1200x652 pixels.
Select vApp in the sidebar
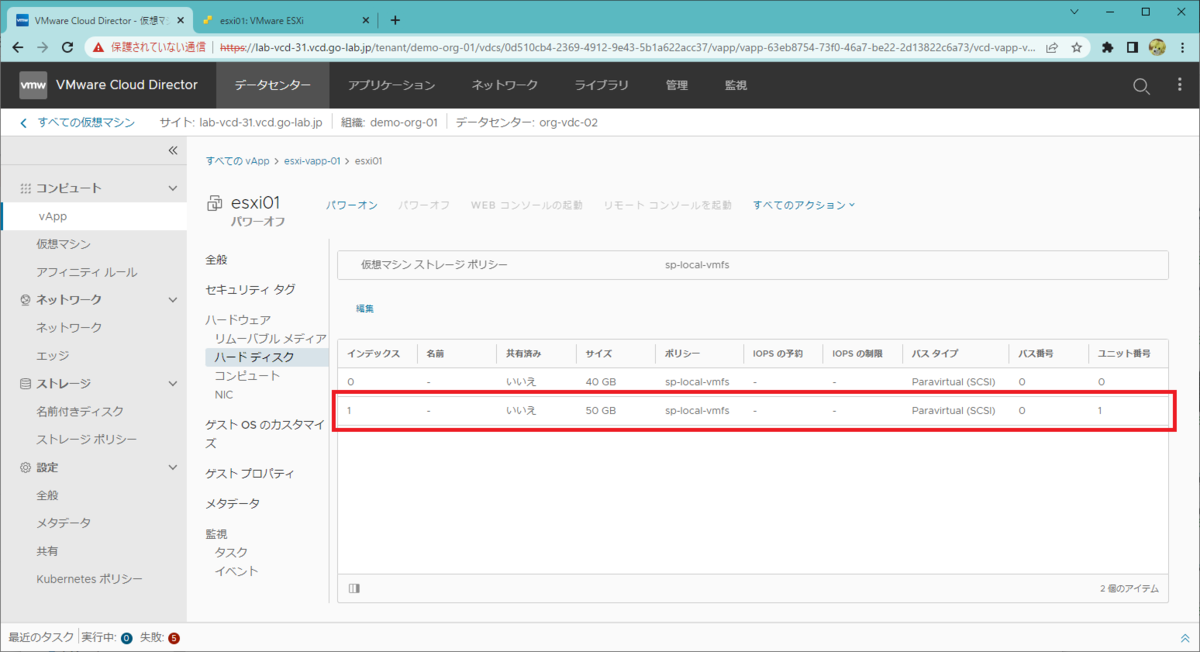53,216
